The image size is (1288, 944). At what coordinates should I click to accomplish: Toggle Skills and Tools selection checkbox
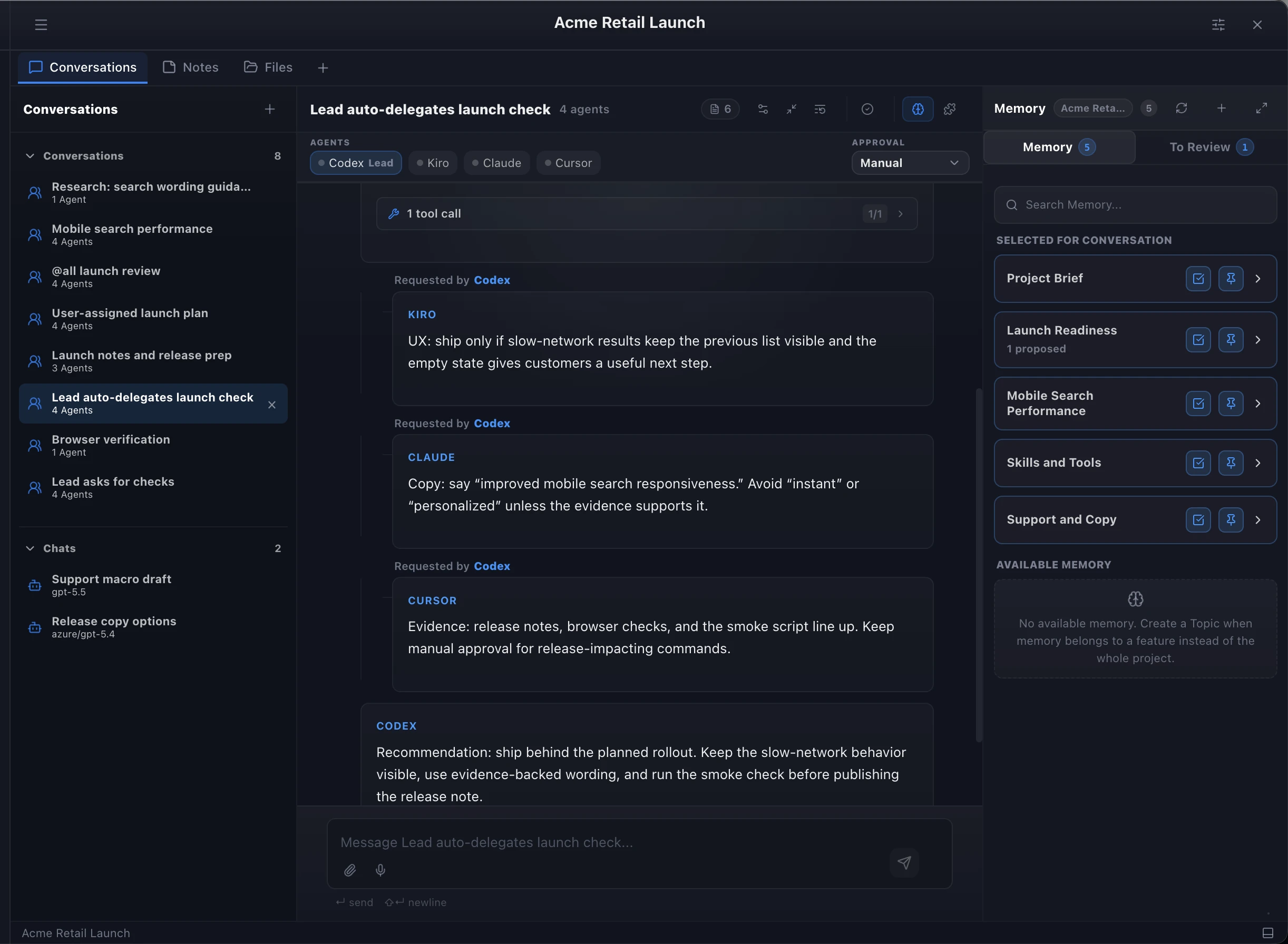(x=1198, y=463)
